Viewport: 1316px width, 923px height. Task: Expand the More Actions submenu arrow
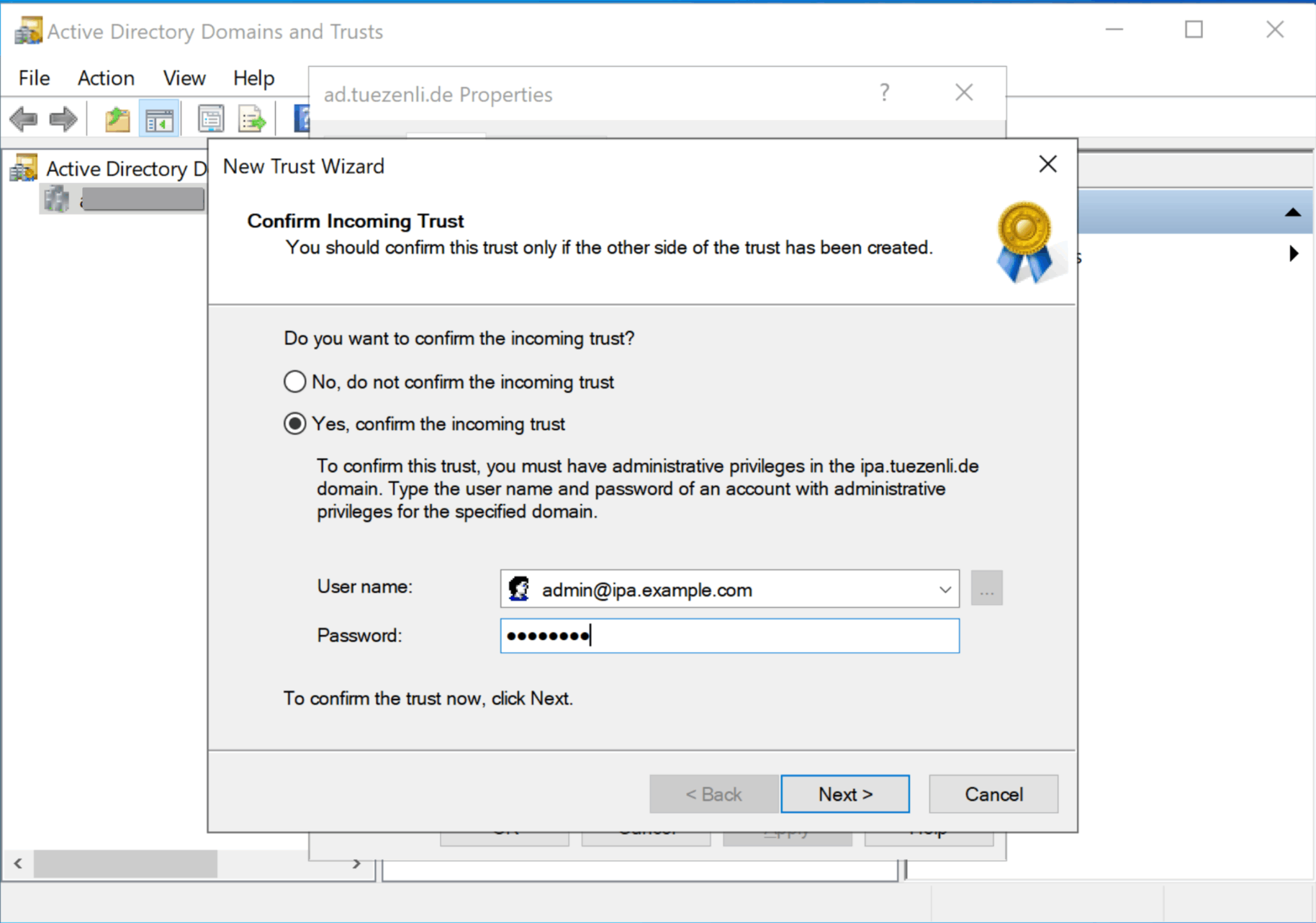(1294, 254)
